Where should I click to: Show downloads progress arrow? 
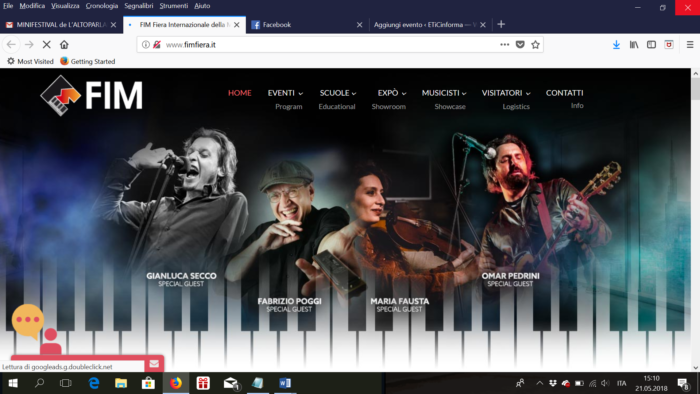(616, 45)
